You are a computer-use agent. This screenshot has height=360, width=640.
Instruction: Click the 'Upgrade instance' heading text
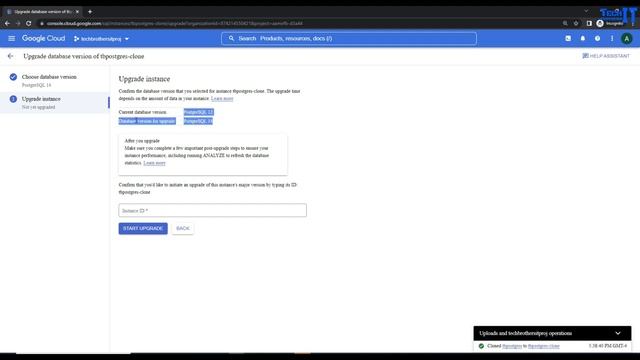click(144, 79)
